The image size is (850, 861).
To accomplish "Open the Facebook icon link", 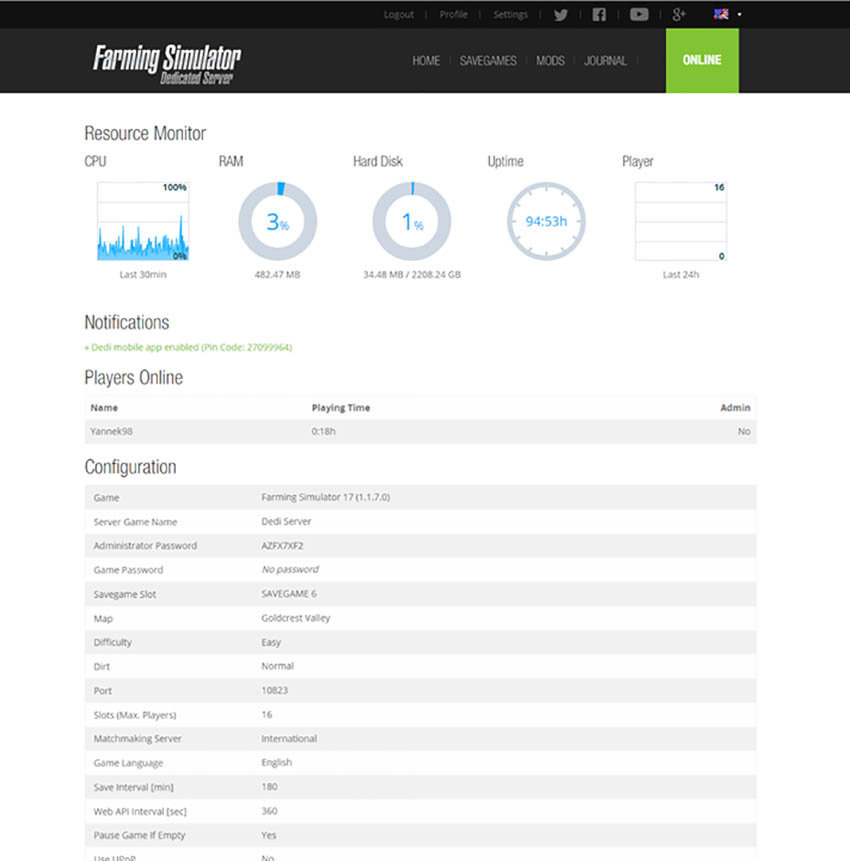I will [599, 14].
